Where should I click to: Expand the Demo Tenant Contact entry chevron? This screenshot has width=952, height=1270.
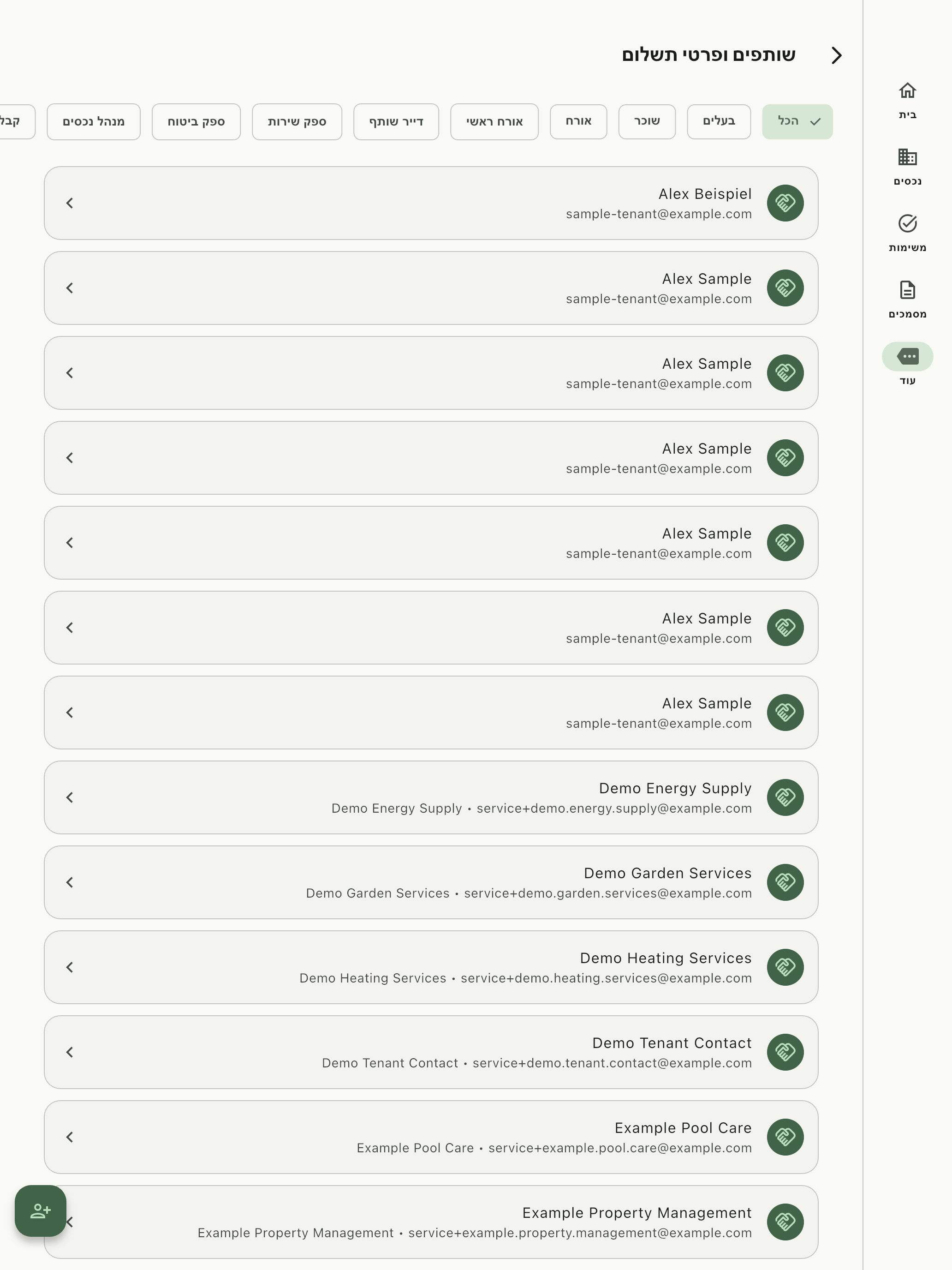click(70, 1052)
